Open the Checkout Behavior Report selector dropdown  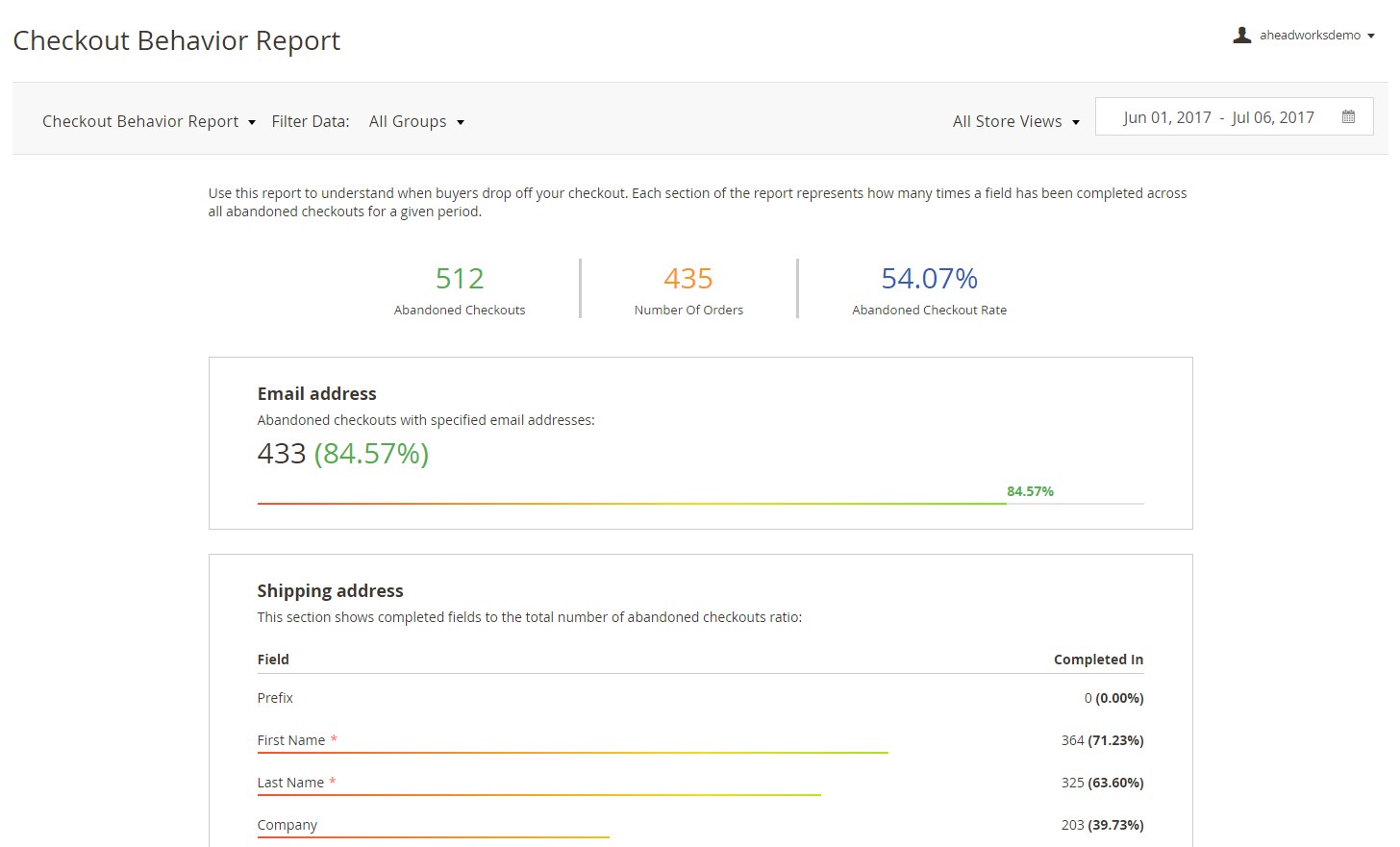pos(148,122)
